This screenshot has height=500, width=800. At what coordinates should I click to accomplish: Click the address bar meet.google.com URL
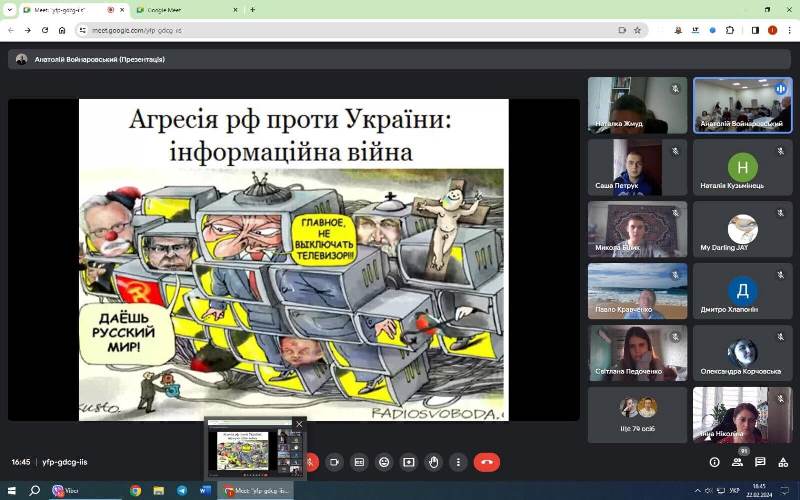137,31
